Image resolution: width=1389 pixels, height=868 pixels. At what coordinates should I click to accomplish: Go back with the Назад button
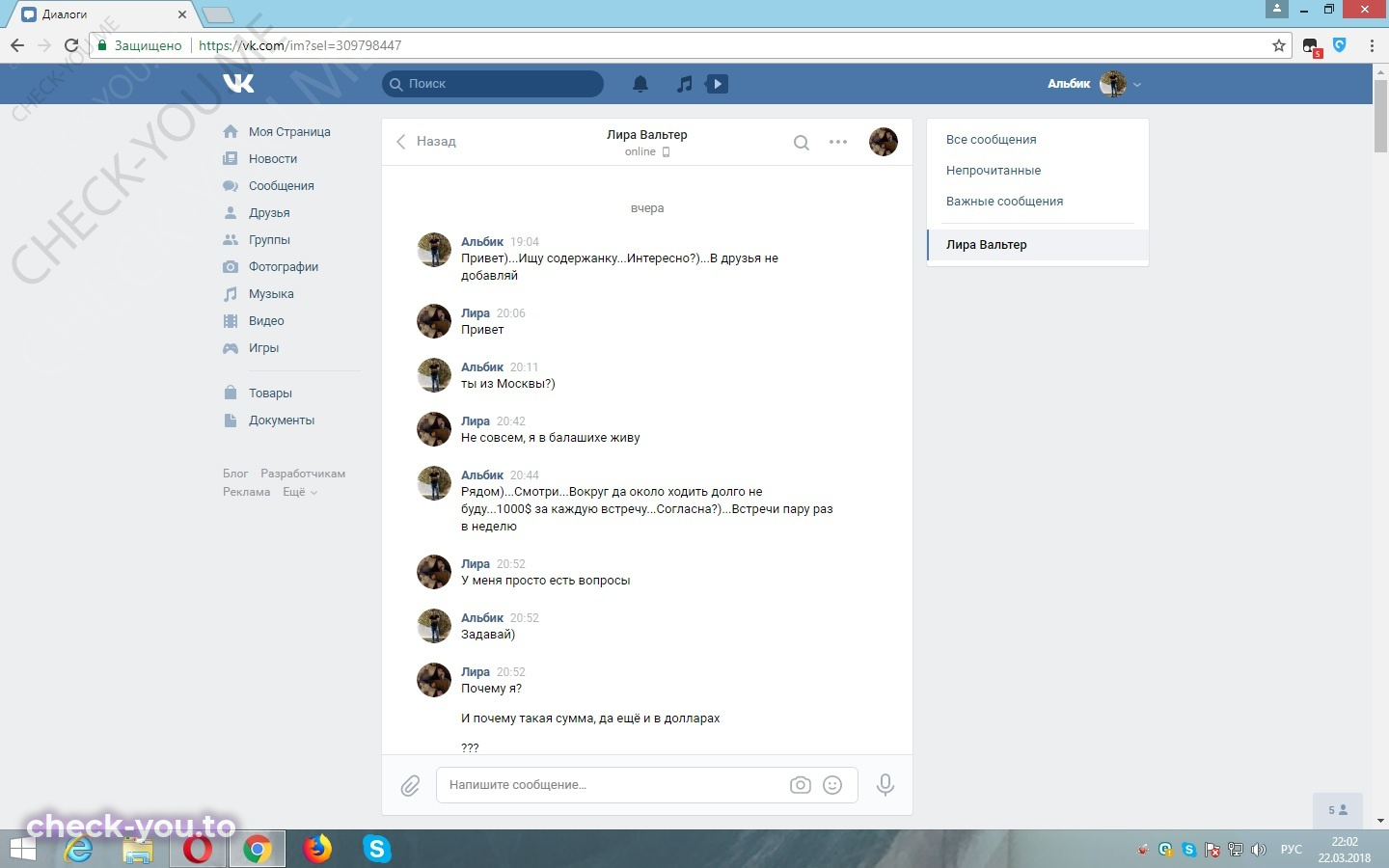tap(425, 141)
